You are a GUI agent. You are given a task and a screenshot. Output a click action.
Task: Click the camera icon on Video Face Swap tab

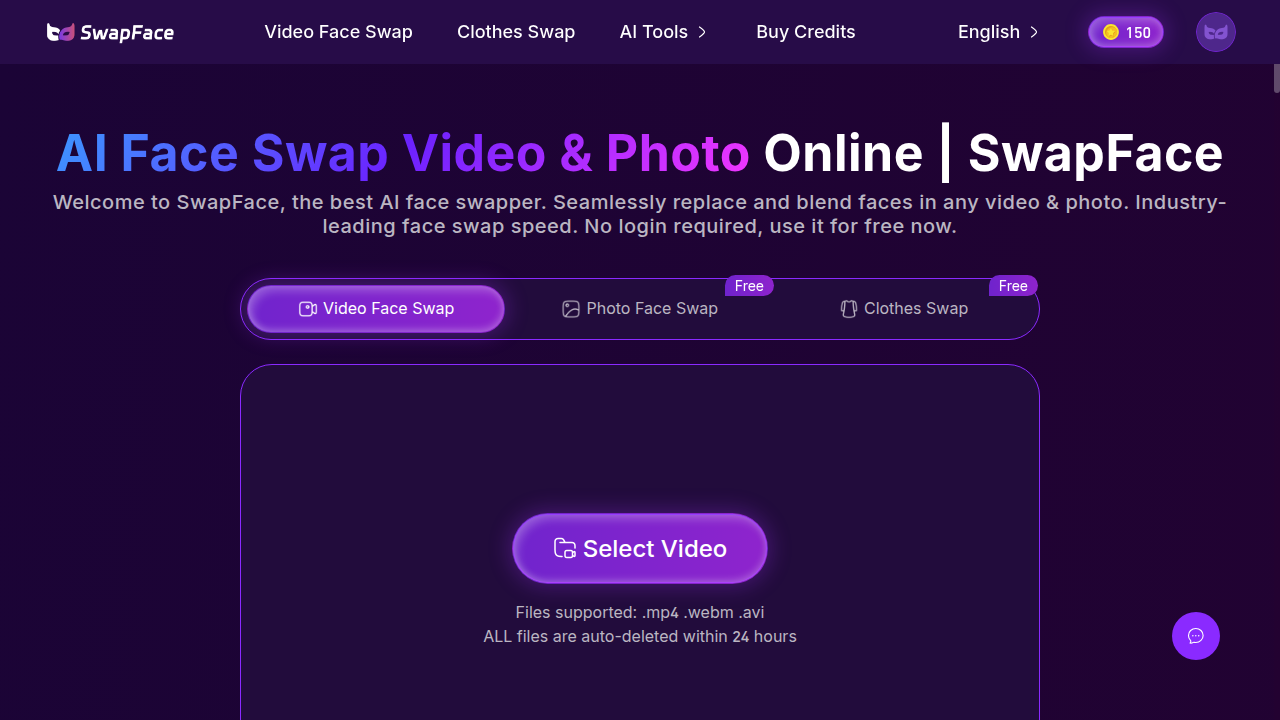[x=308, y=309]
